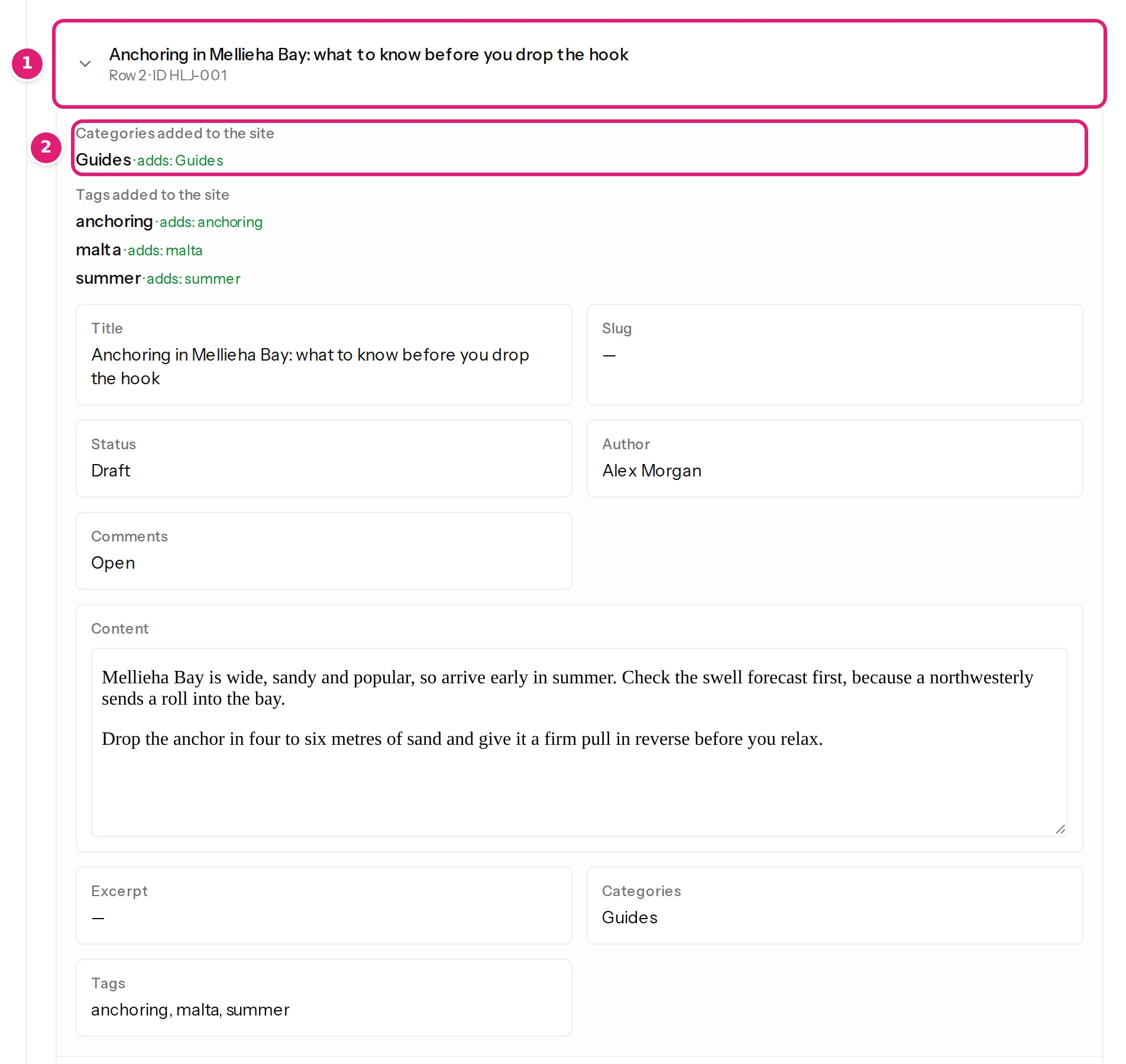Click the "Excerpt" field label

[119, 891]
